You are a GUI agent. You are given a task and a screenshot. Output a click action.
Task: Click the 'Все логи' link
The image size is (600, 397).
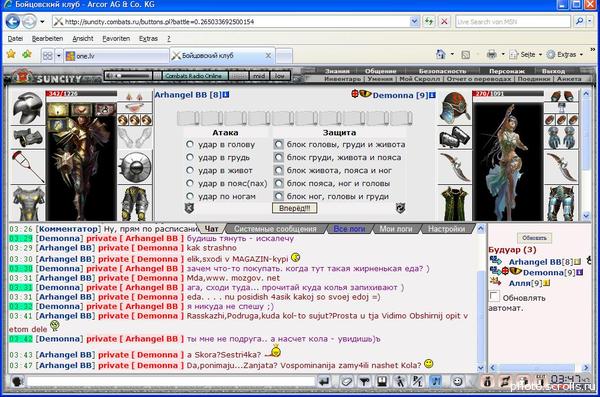click(349, 229)
